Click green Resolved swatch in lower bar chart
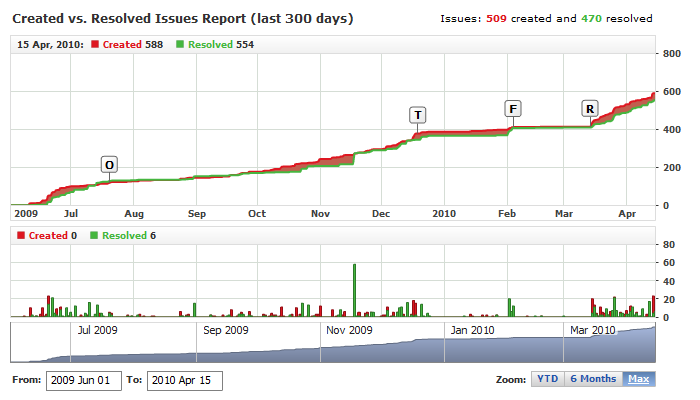 point(95,236)
